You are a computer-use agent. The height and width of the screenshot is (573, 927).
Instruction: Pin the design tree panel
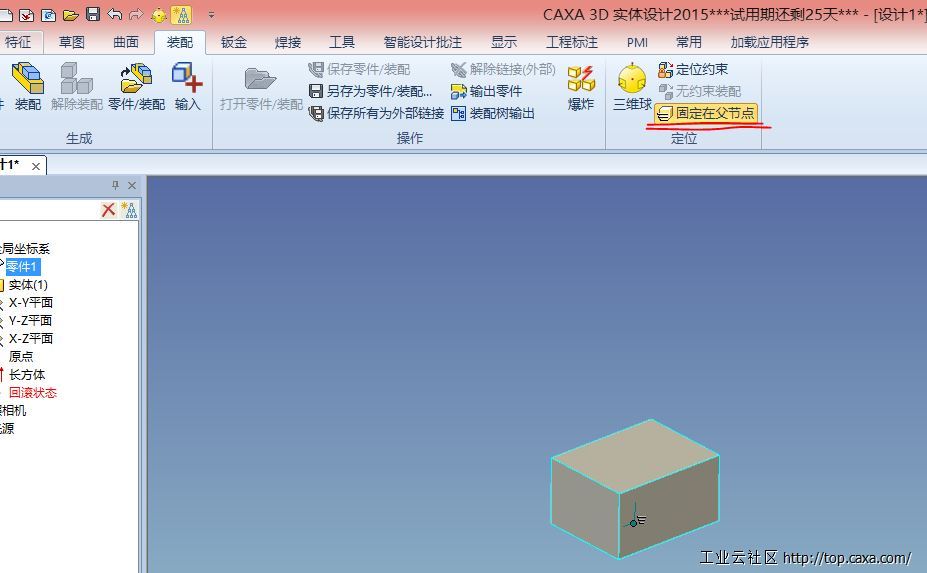[115, 185]
